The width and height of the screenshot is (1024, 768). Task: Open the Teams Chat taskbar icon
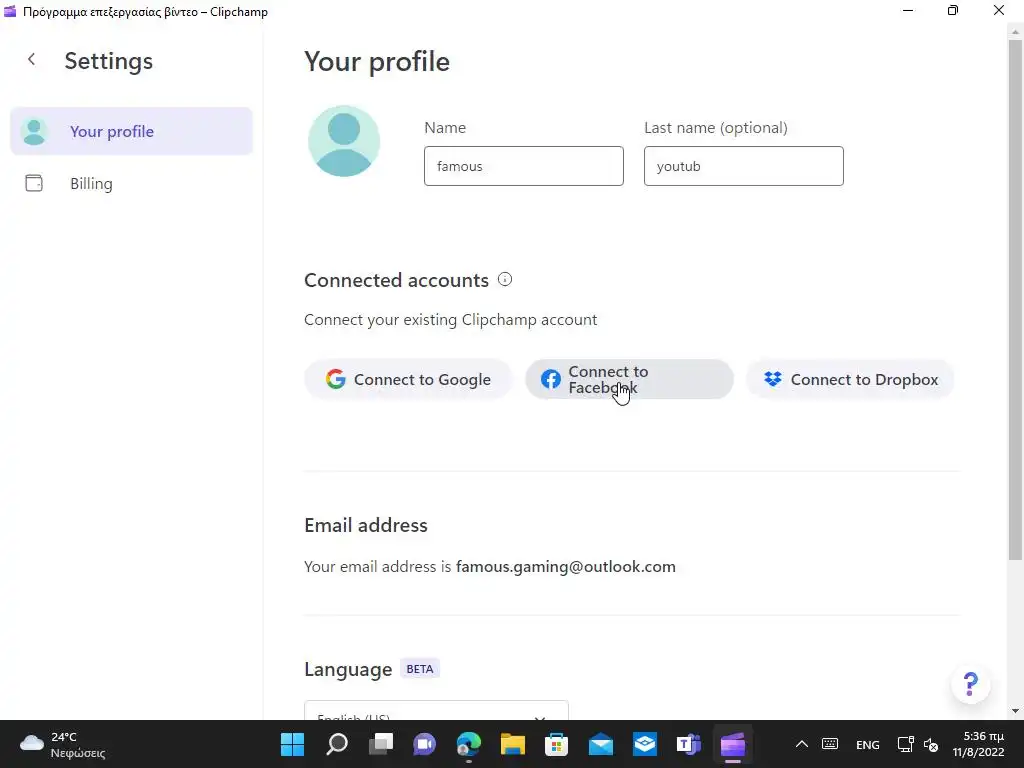click(424, 744)
